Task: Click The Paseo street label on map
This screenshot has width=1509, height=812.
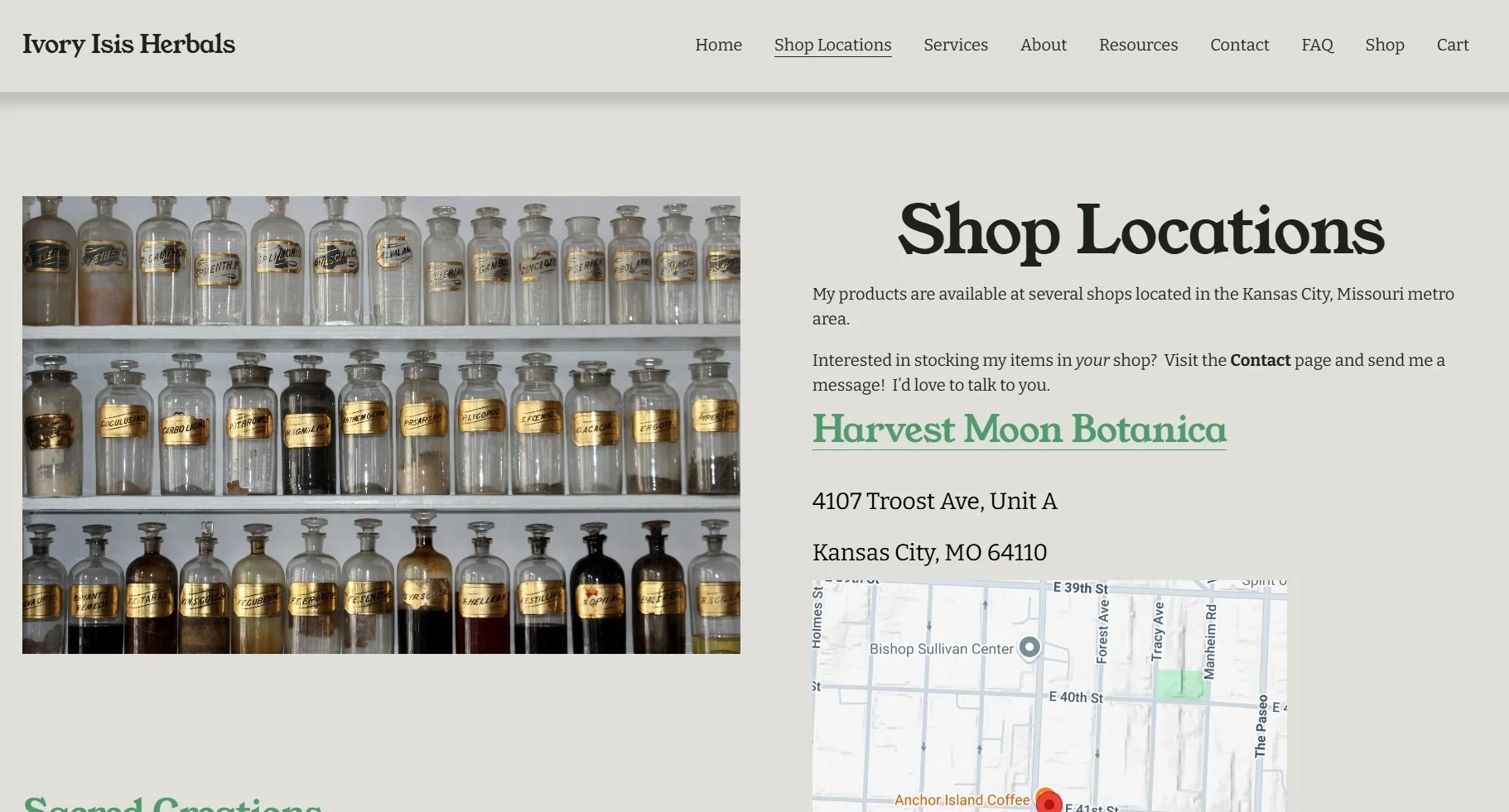Action: (1261, 726)
